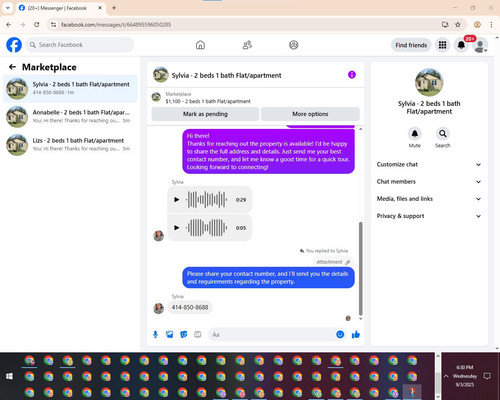The width and height of the screenshot is (500, 400).
Task: Click the chat scroll down arrow
Action: click(360, 319)
